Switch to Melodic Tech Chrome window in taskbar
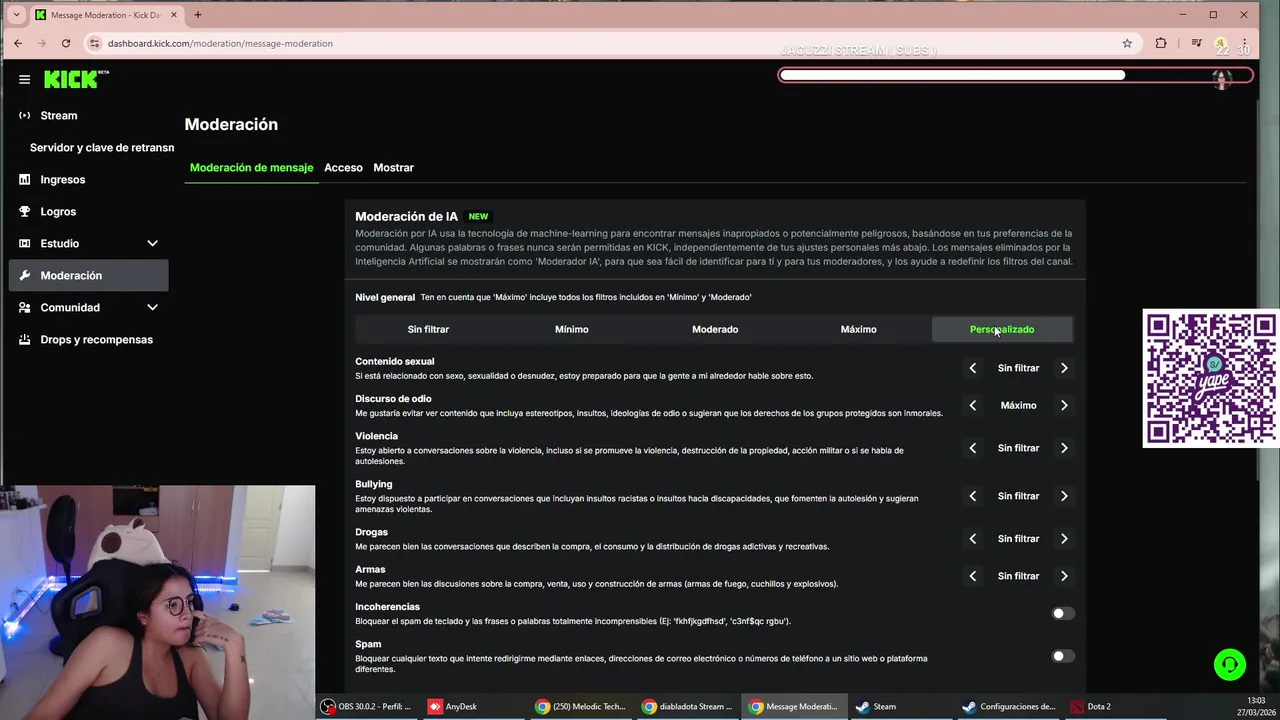Screen dimensions: 1280x720 581,706
